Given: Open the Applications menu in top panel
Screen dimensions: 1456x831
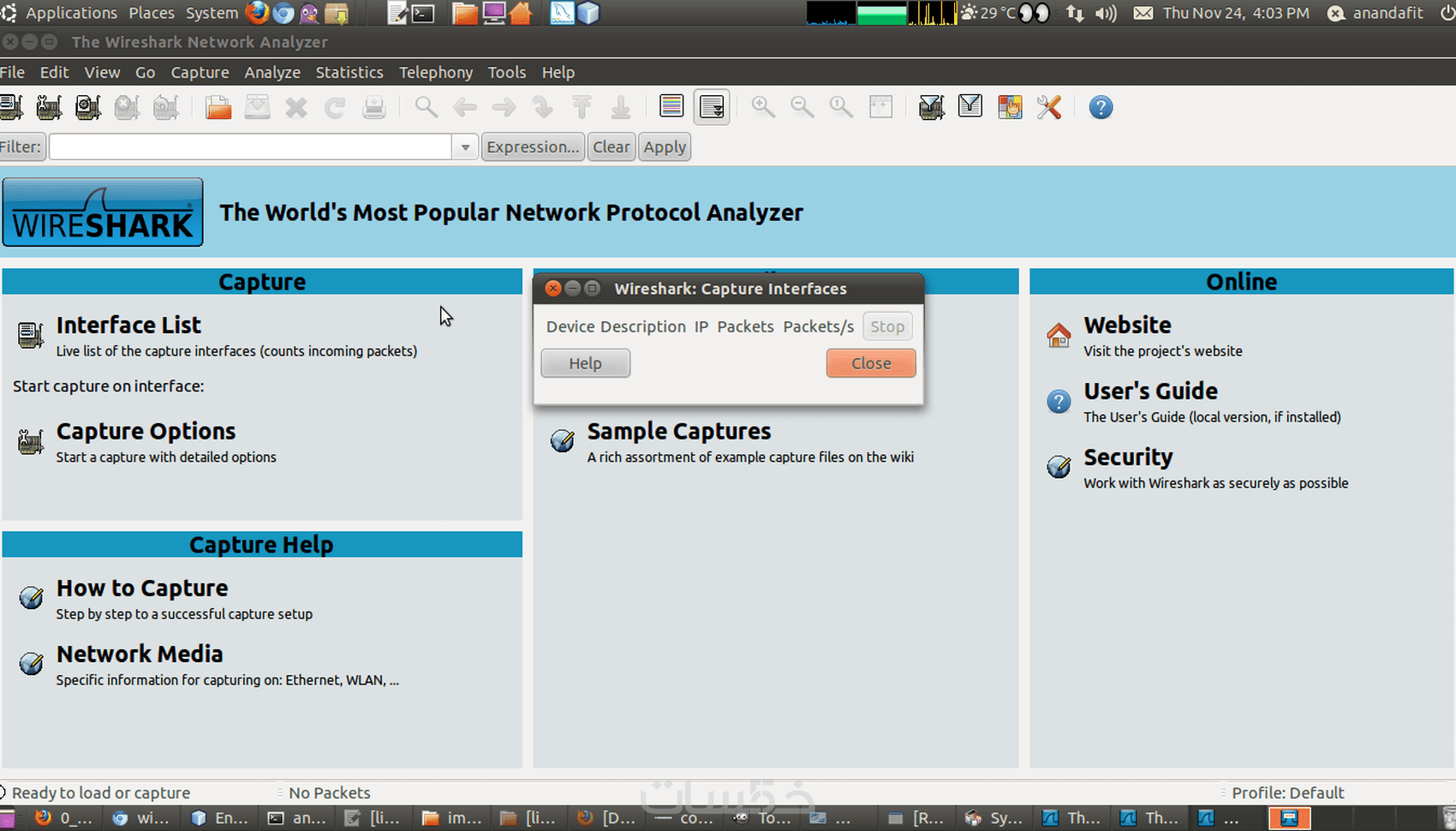Looking at the screenshot, I should point(71,13).
